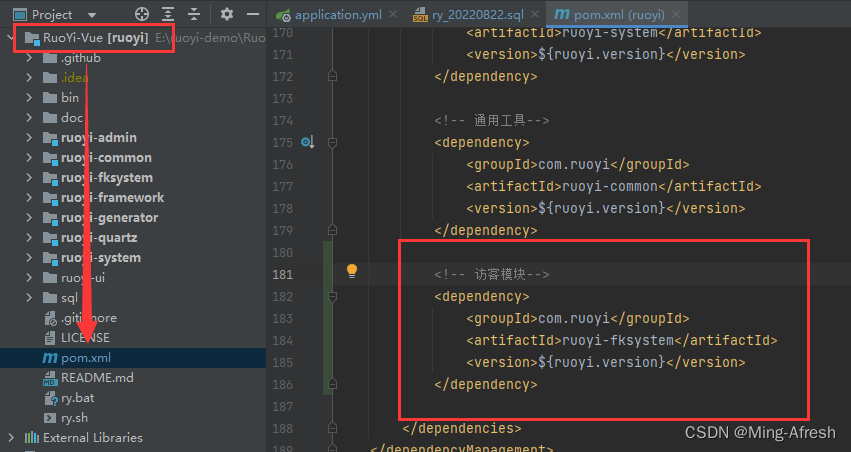
Task: Click the yellow lightbulb on line 181
Action: 352,271
